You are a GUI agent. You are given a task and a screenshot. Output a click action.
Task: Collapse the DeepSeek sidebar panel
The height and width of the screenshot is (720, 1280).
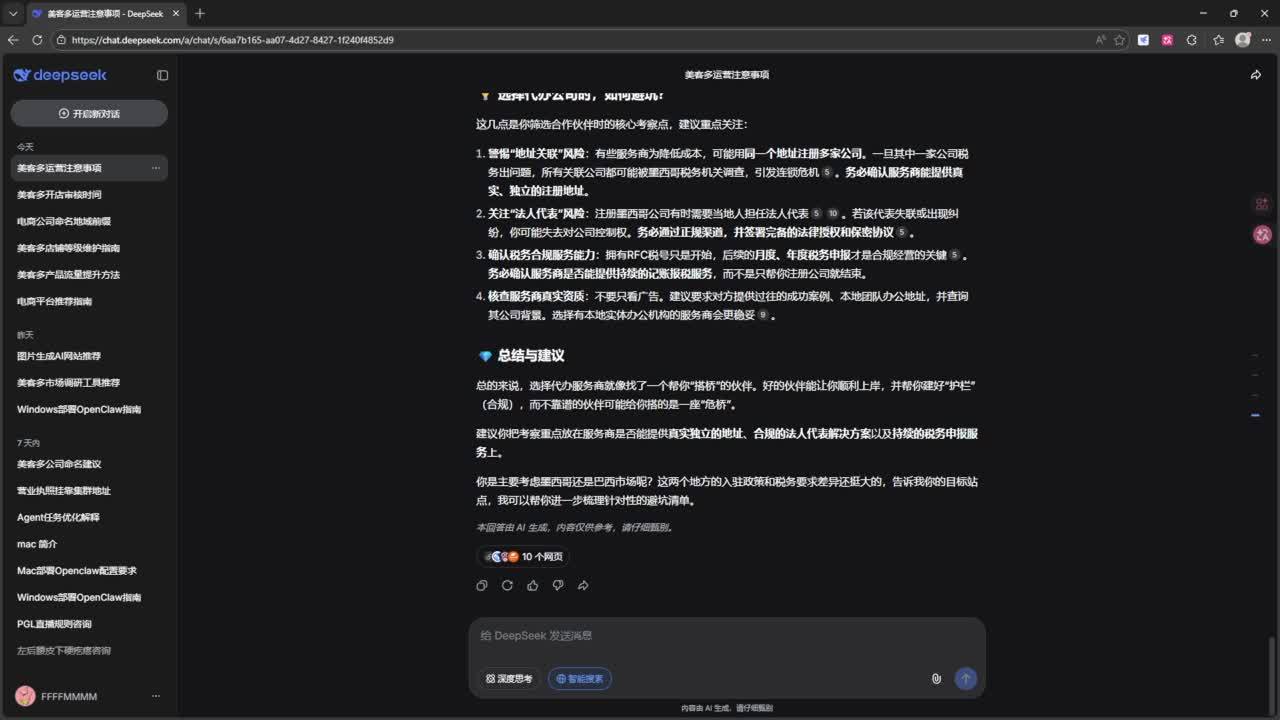click(162, 75)
